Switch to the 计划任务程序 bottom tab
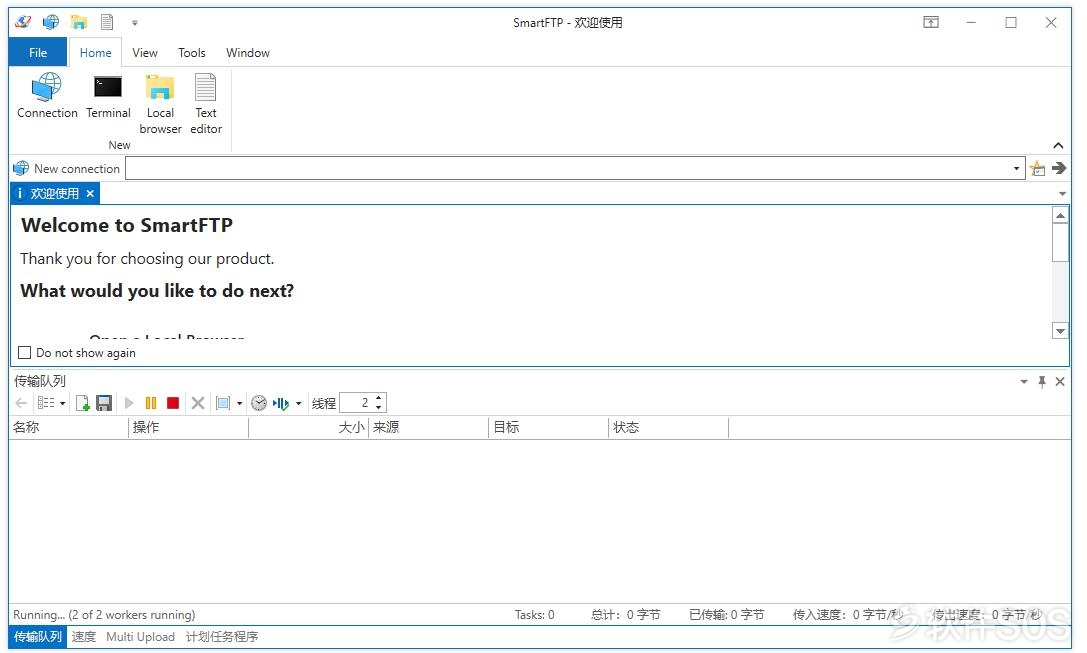 [x=222, y=636]
